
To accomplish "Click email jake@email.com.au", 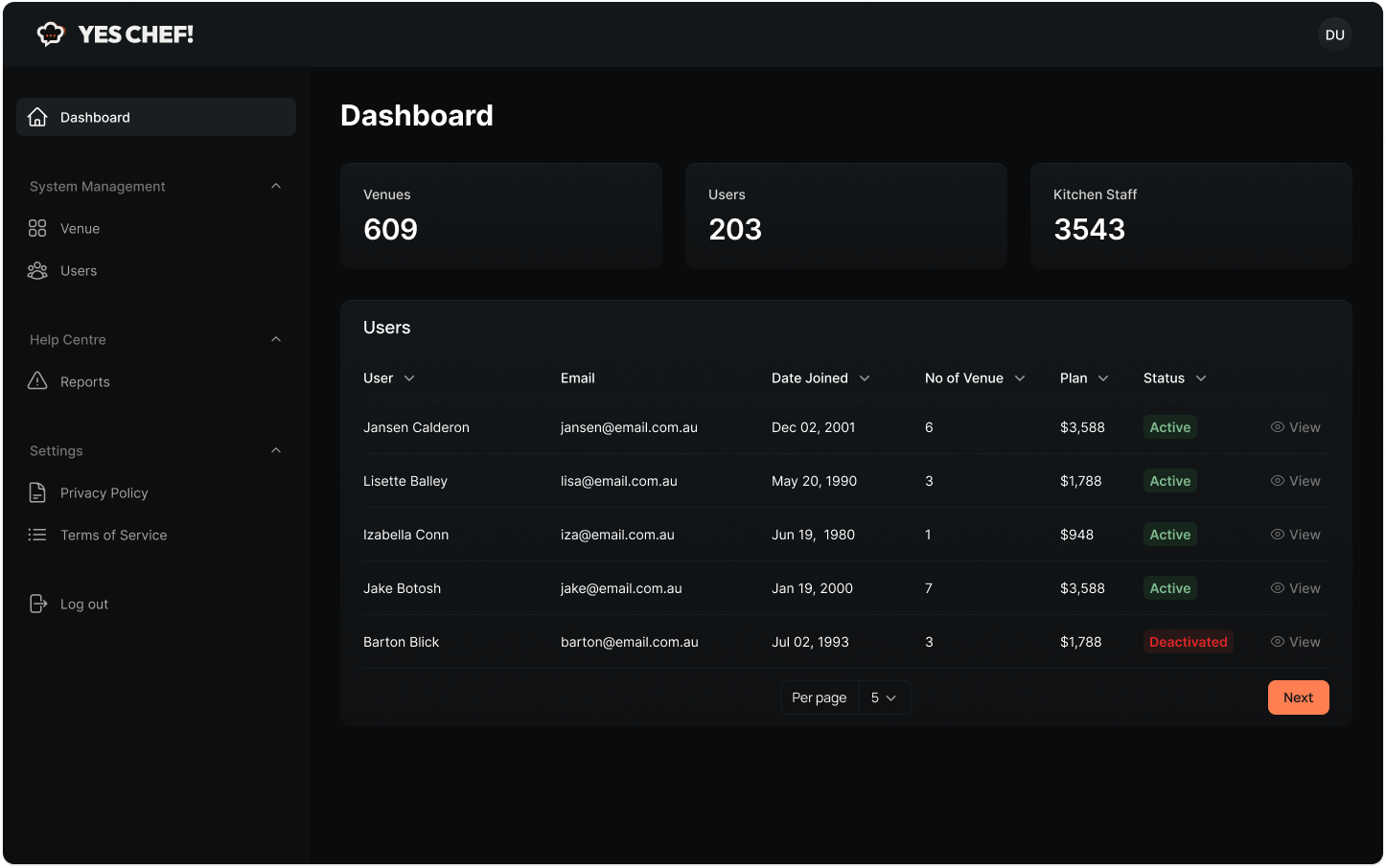I will click(x=621, y=588).
